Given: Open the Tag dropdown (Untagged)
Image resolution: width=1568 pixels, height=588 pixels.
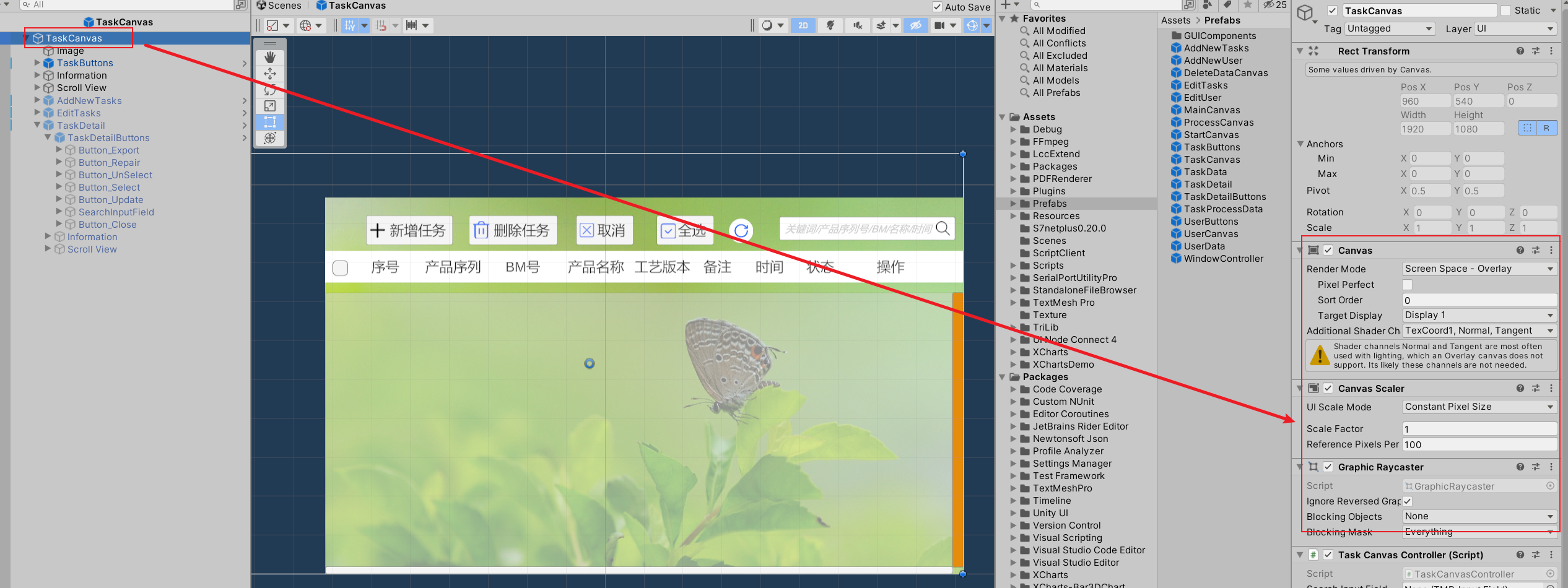Looking at the screenshot, I should 1390,28.
